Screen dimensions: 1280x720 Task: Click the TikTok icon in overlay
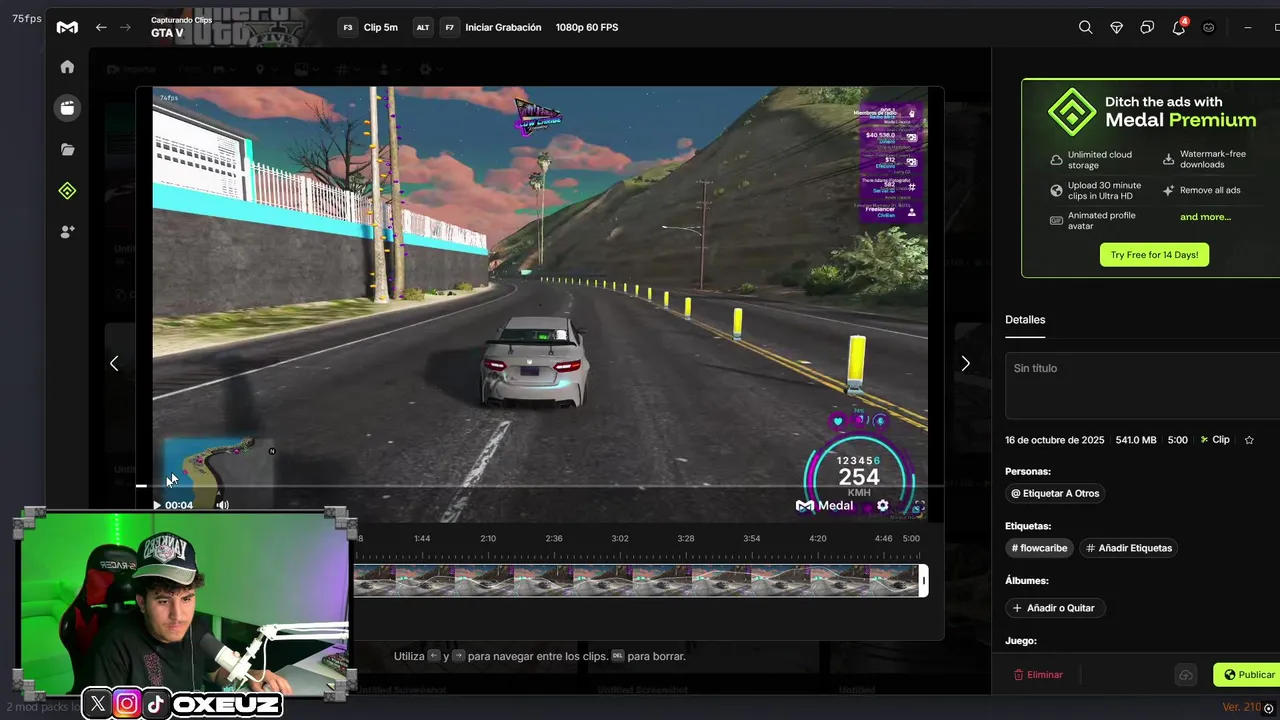click(155, 704)
